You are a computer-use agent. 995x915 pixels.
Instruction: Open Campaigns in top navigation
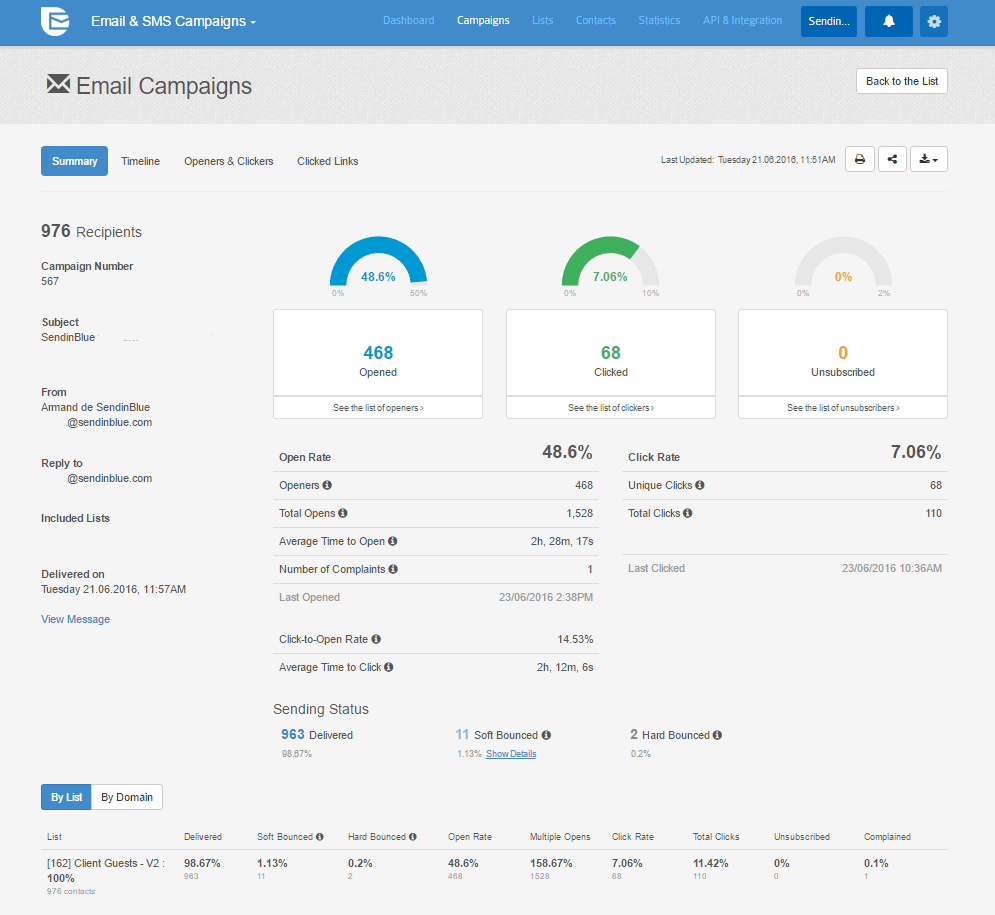pyautogui.click(x=483, y=20)
